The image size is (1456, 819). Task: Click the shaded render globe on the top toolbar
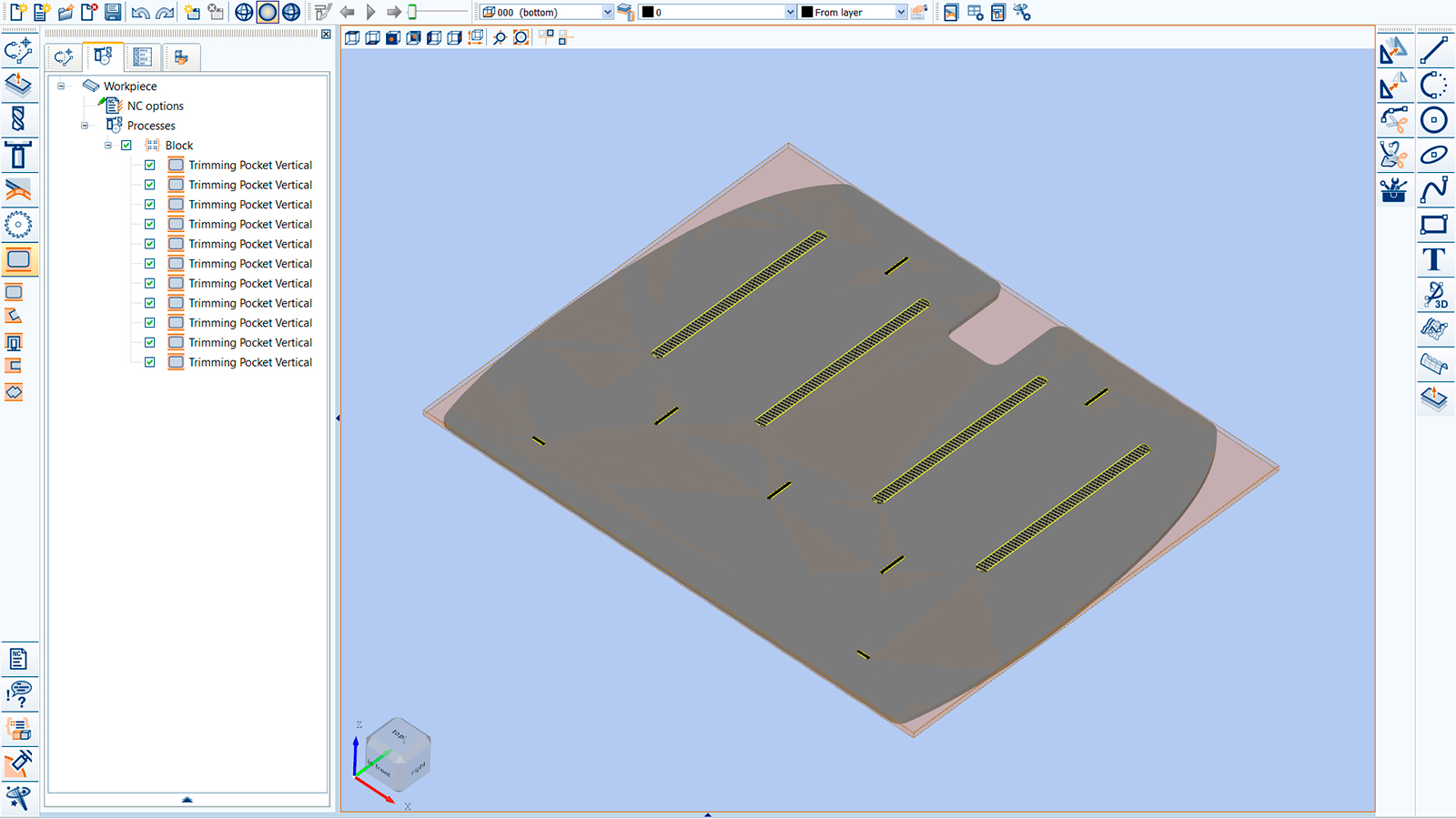[x=266, y=12]
